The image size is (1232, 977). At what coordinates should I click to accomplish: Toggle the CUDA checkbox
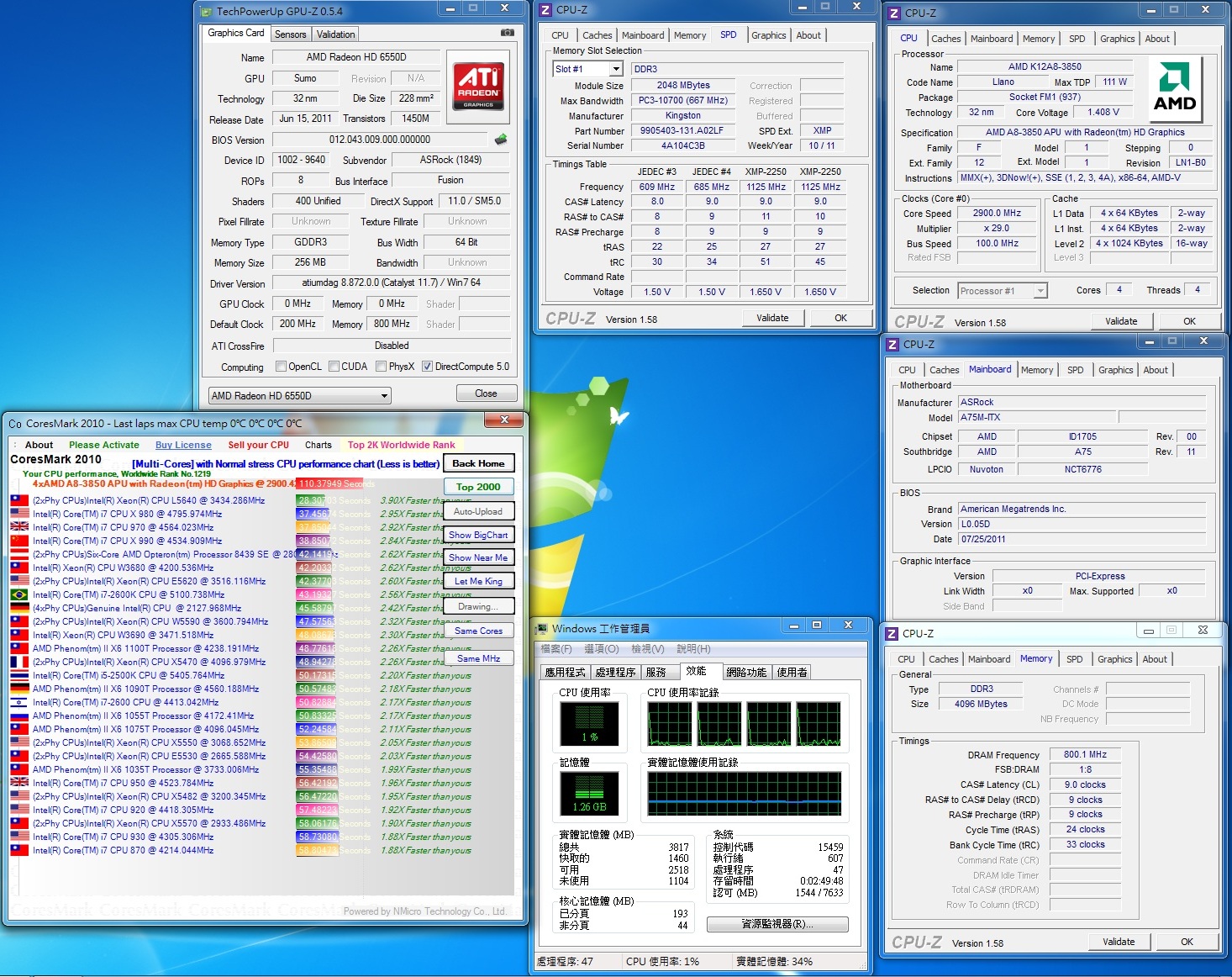[x=334, y=367]
